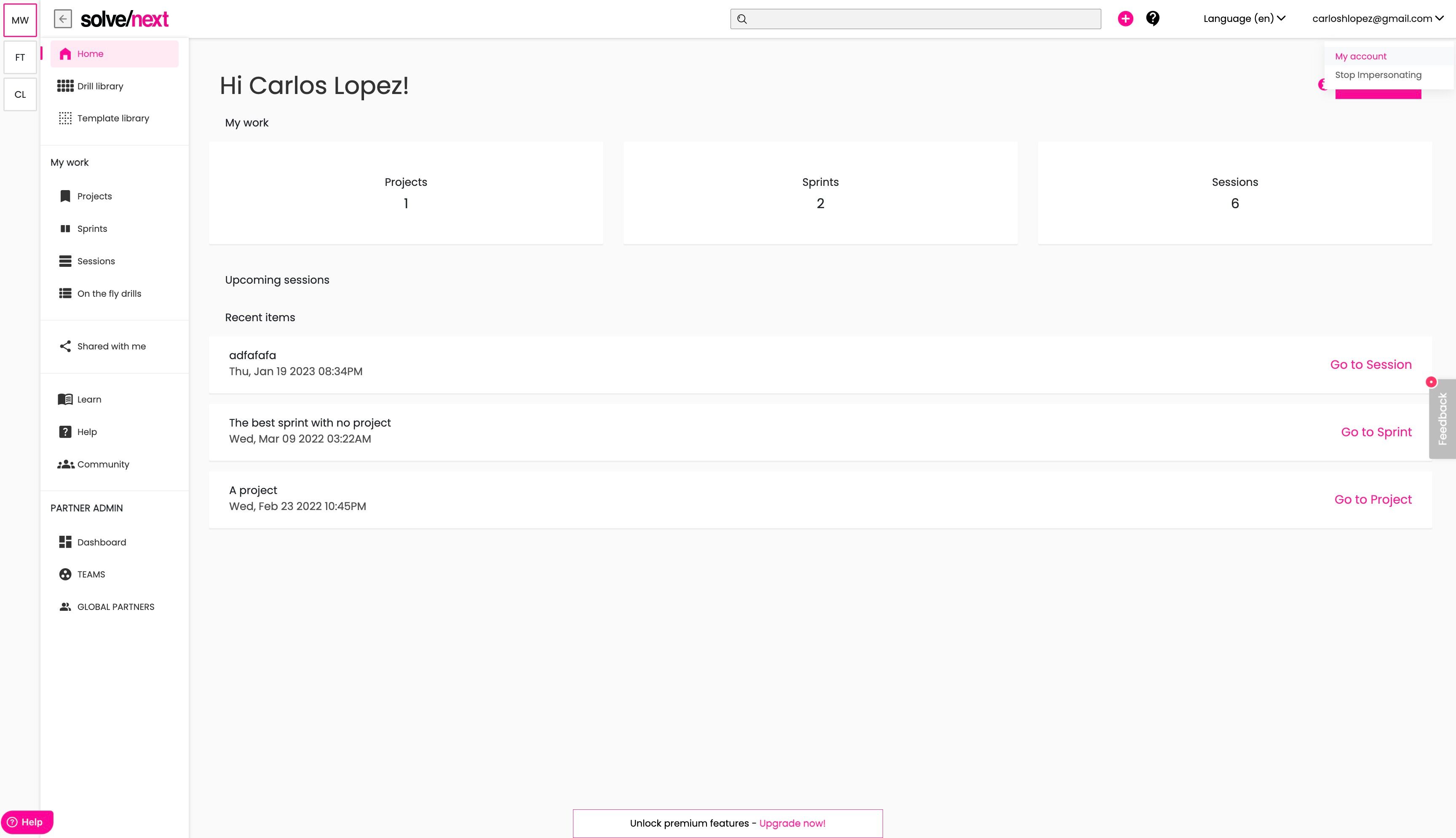Click the pink plus create button
The image size is (1456, 838).
[x=1125, y=19]
